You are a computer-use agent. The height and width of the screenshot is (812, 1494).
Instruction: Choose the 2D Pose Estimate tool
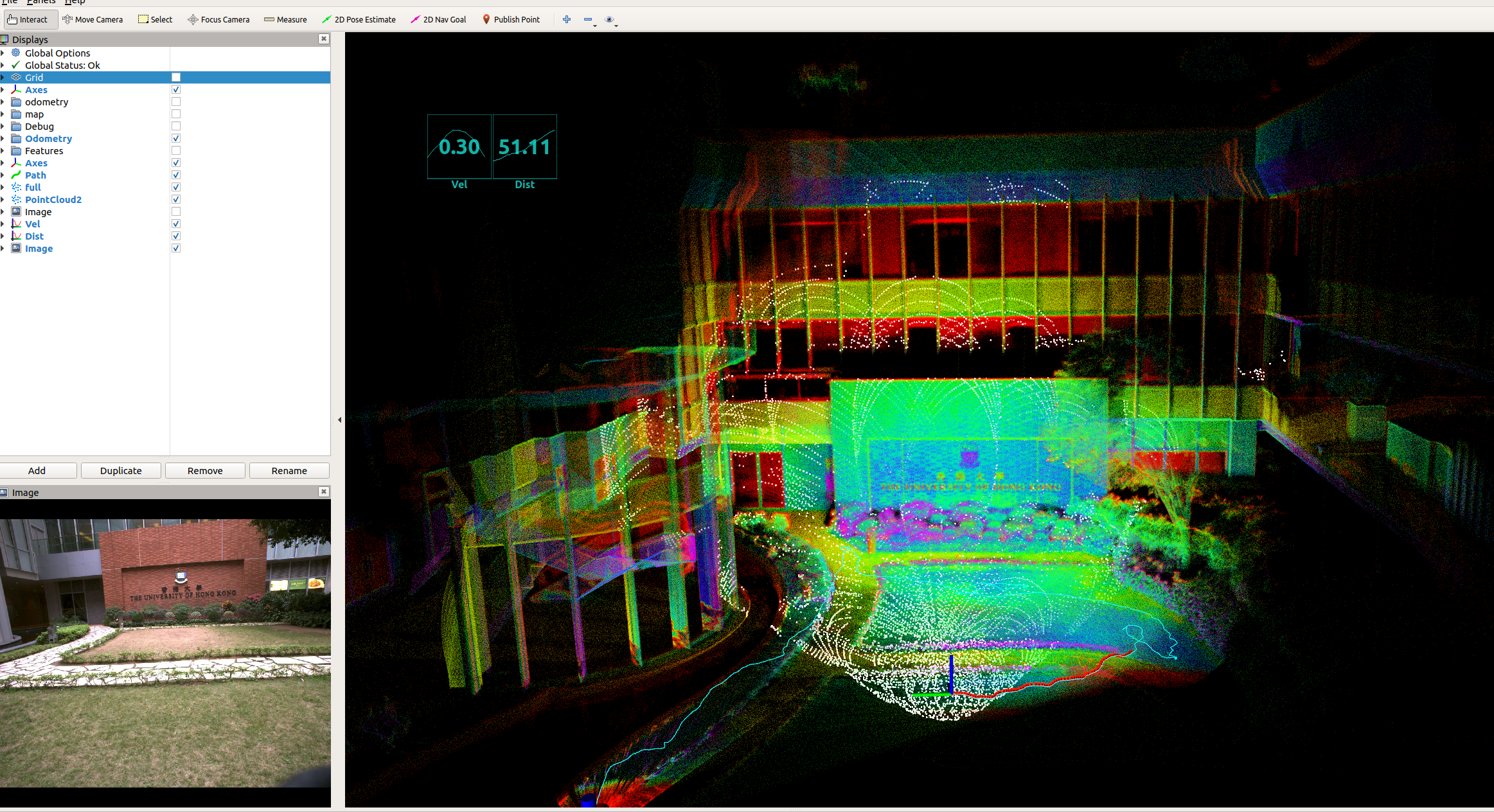[x=359, y=19]
